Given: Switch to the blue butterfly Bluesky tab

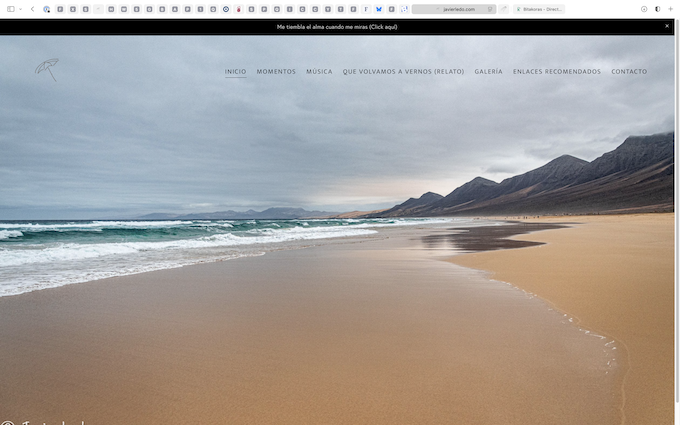Looking at the screenshot, I should (x=379, y=9).
